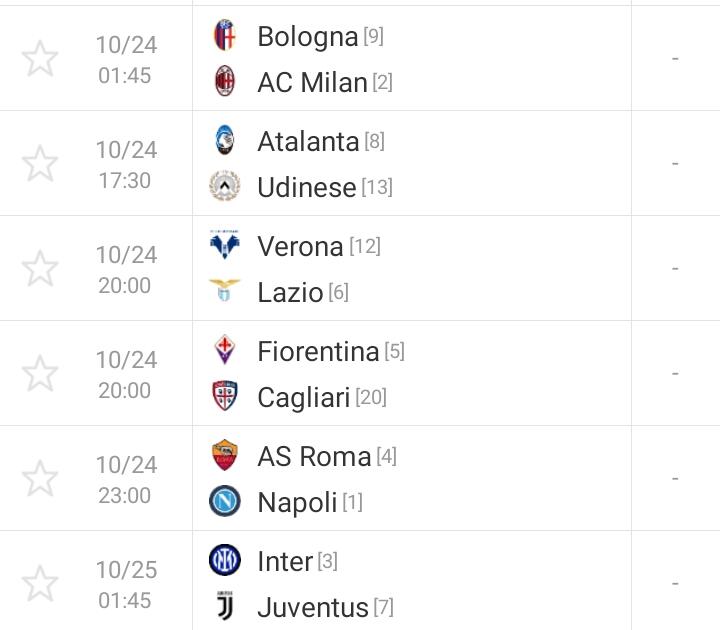Star the Fiorentina vs Cagliari fixture
The image size is (720, 630).
coord(40,374)
